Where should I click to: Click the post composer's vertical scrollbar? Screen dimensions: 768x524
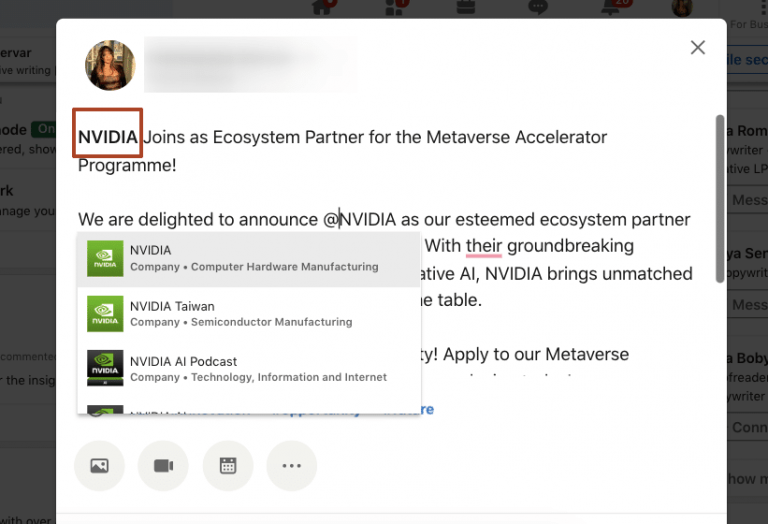click(719, 200)
